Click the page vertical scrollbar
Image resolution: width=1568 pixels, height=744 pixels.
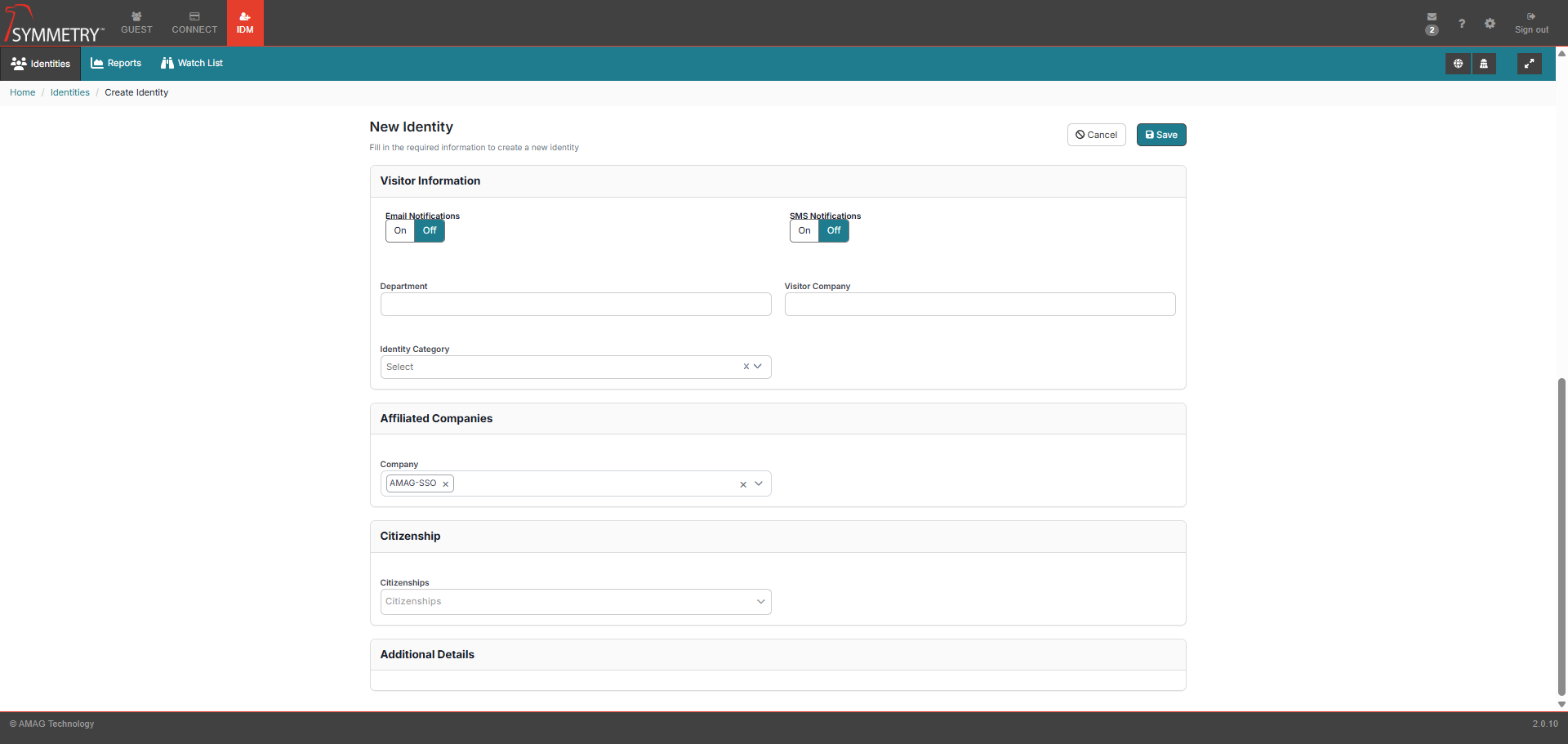click(1561, 531)
